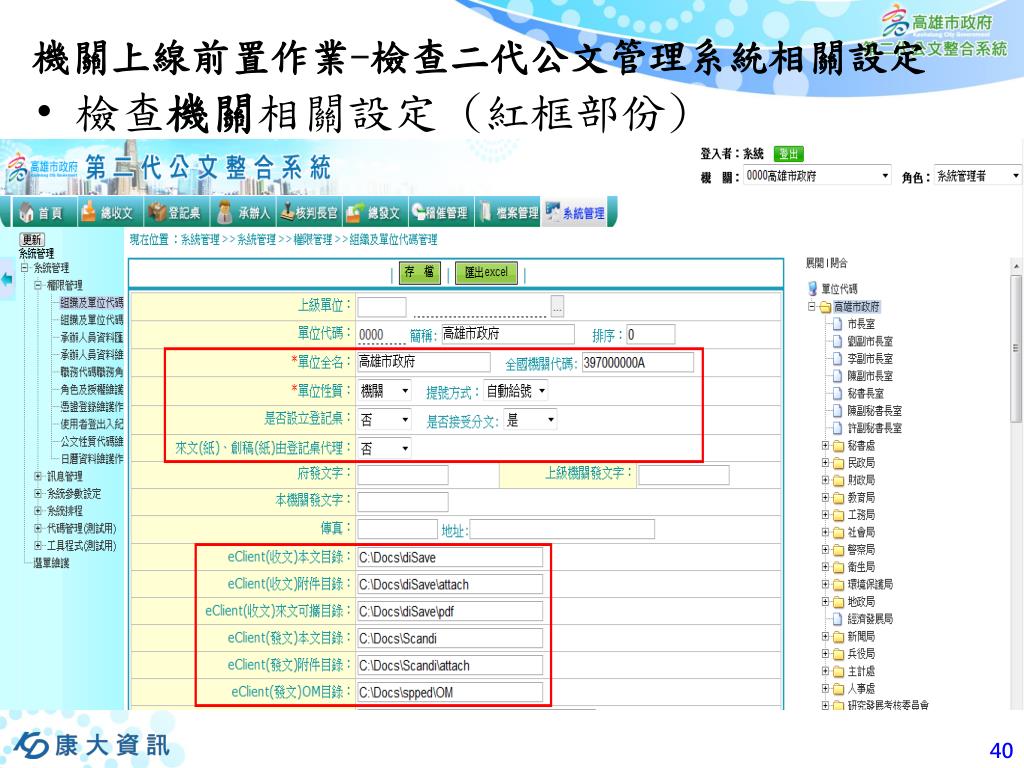
Task: Expand the 系統參數設定 node
Action: point(38,494)
